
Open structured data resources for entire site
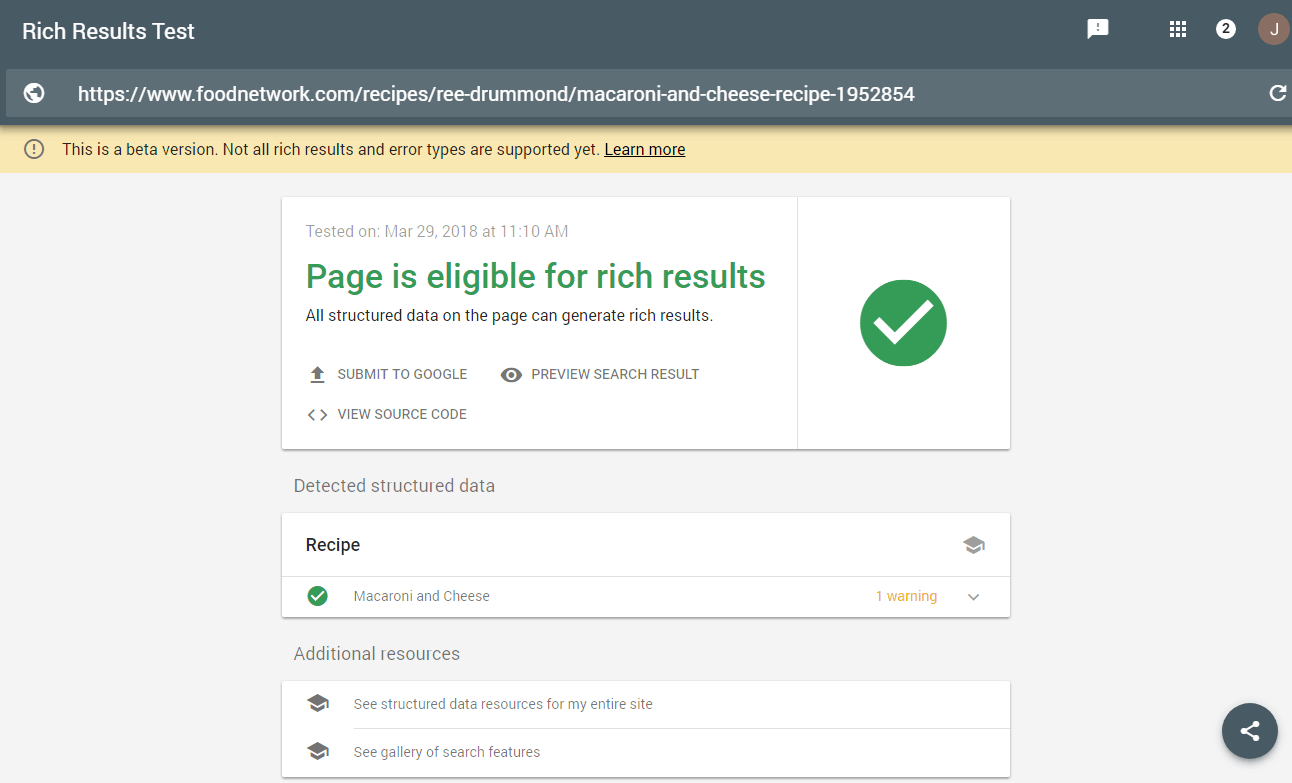point(502,704)
